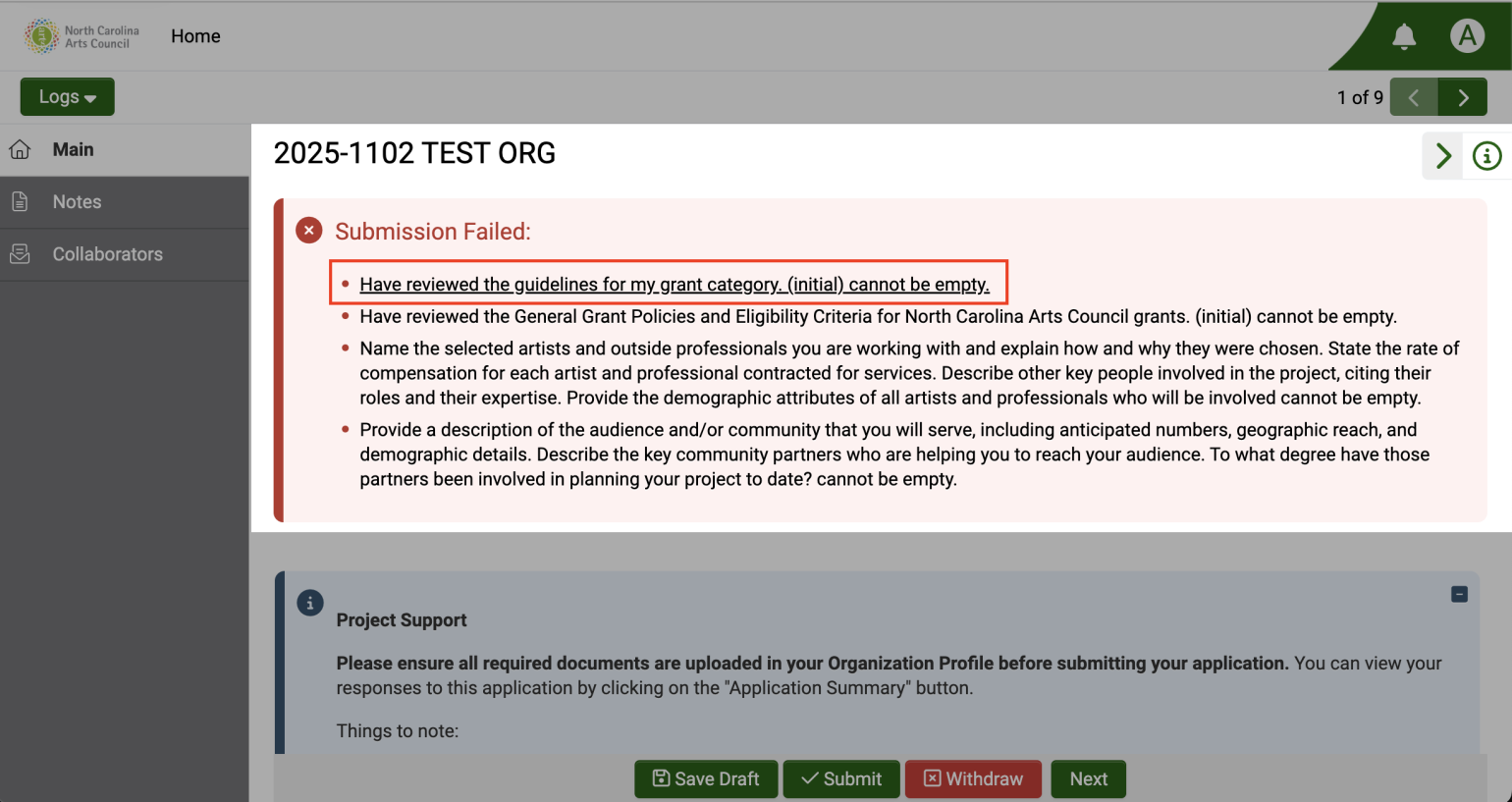The height and width of the screenshot is (802, 1512).
Task: Click the disabled previous record arrow
Action: click(x=1414, y=97)
